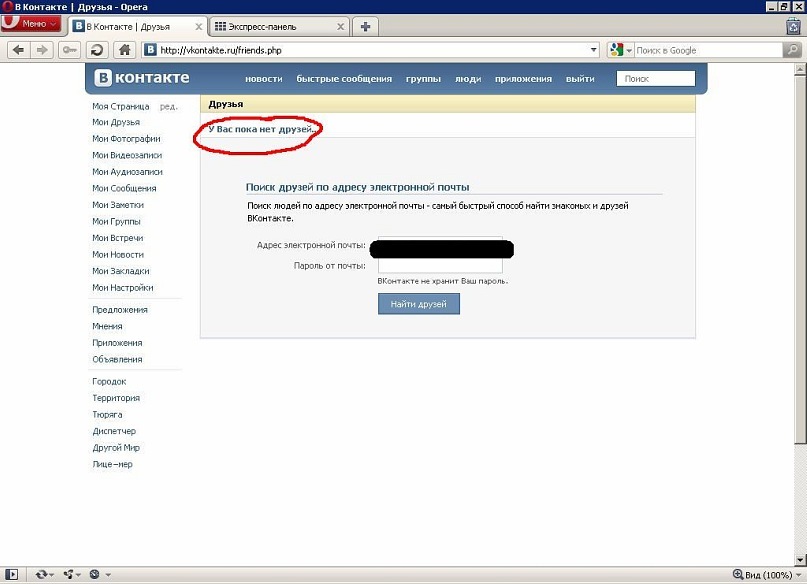Open Мои Закладки in sidebar
This screenshot has height=584, width=807.
[120, 271]
